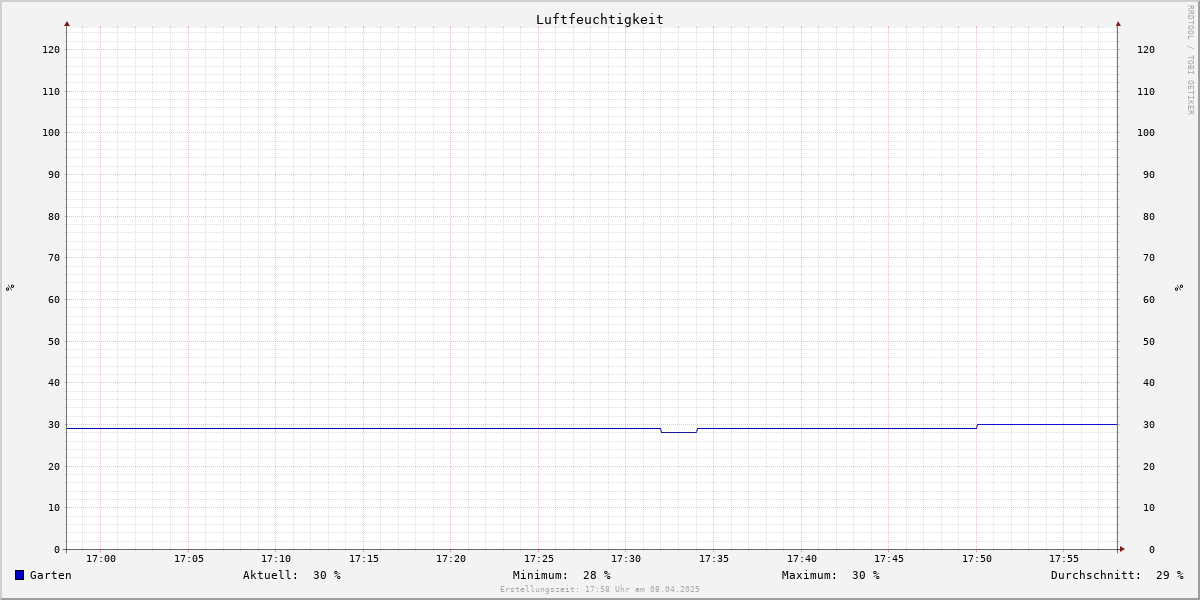Click the 17:55 time axis label
Image resolution: width=1200 pixels, height=600 pixels.
click(x=1064, y=559)
